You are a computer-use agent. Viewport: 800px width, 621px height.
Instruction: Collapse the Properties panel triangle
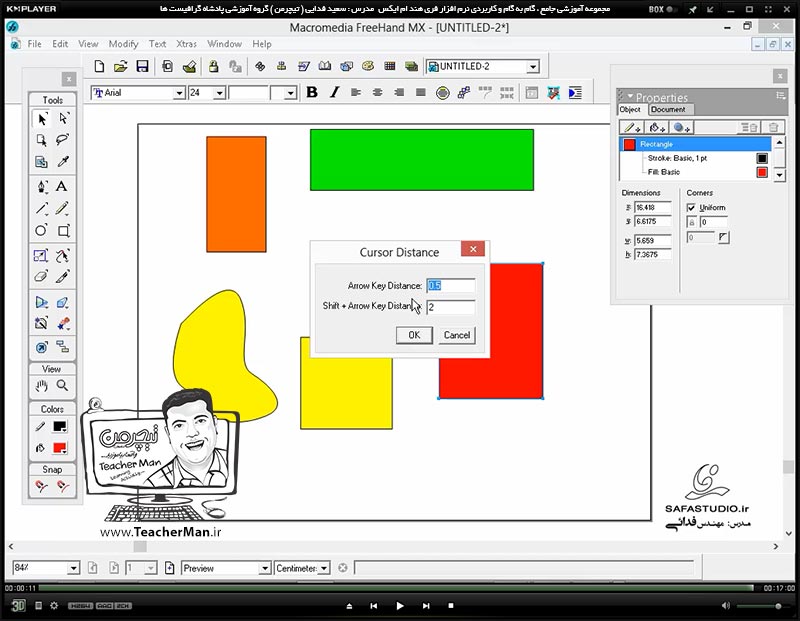tap(630, 96)
